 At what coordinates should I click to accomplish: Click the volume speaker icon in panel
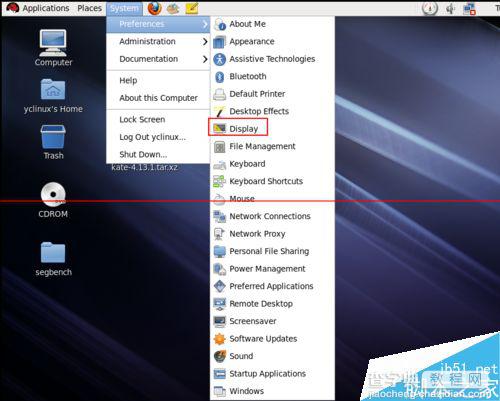point(450,8)
